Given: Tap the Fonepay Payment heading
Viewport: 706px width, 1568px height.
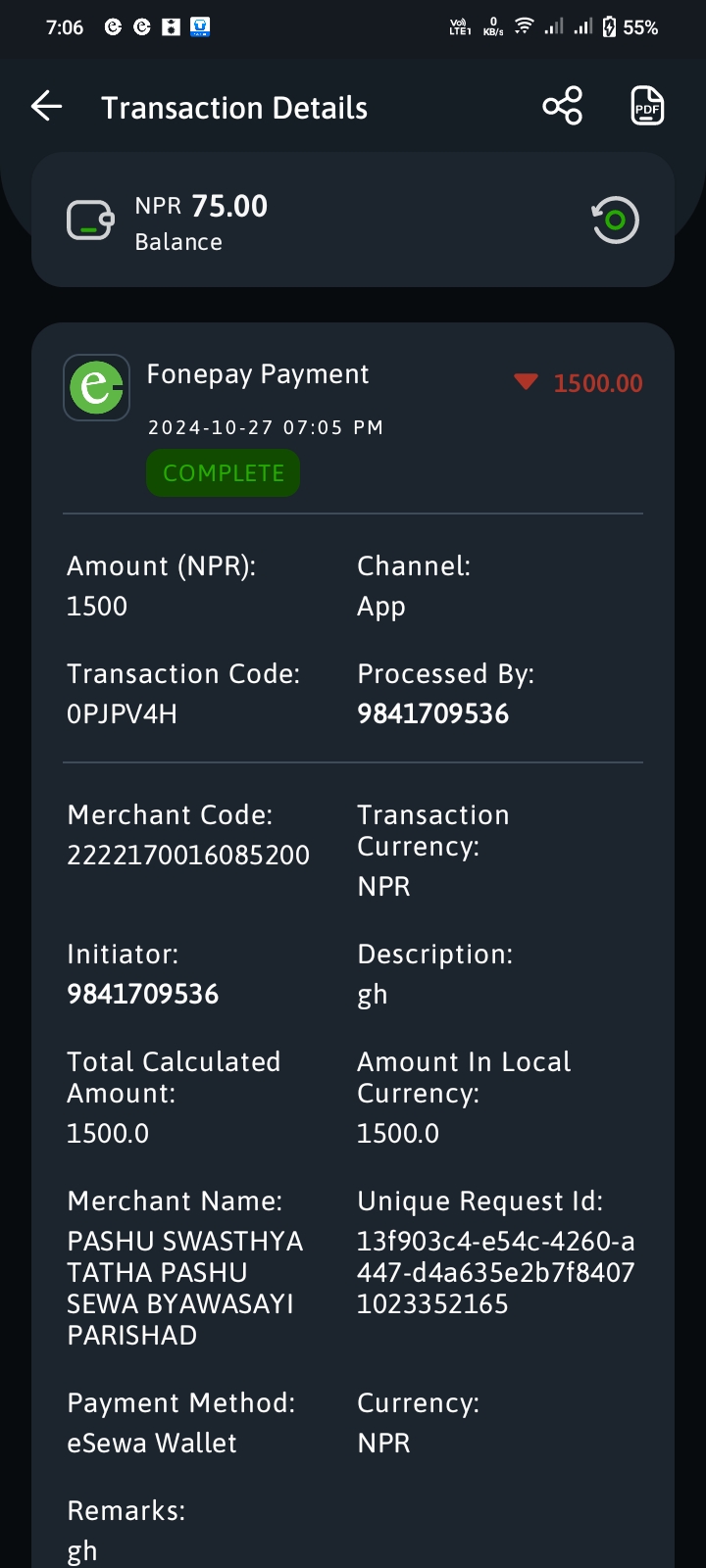Looking at the screenshot, I should coord(258,374).
